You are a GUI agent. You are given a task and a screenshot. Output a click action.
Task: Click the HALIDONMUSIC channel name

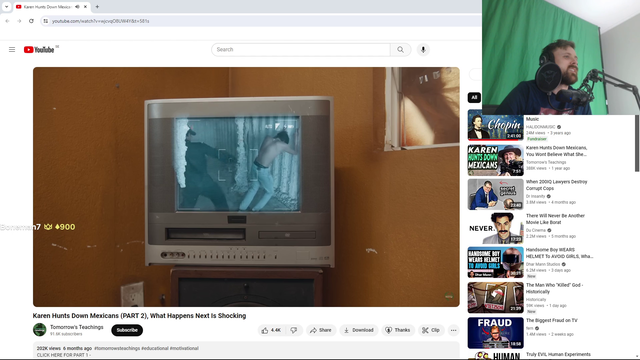[540, 127]
